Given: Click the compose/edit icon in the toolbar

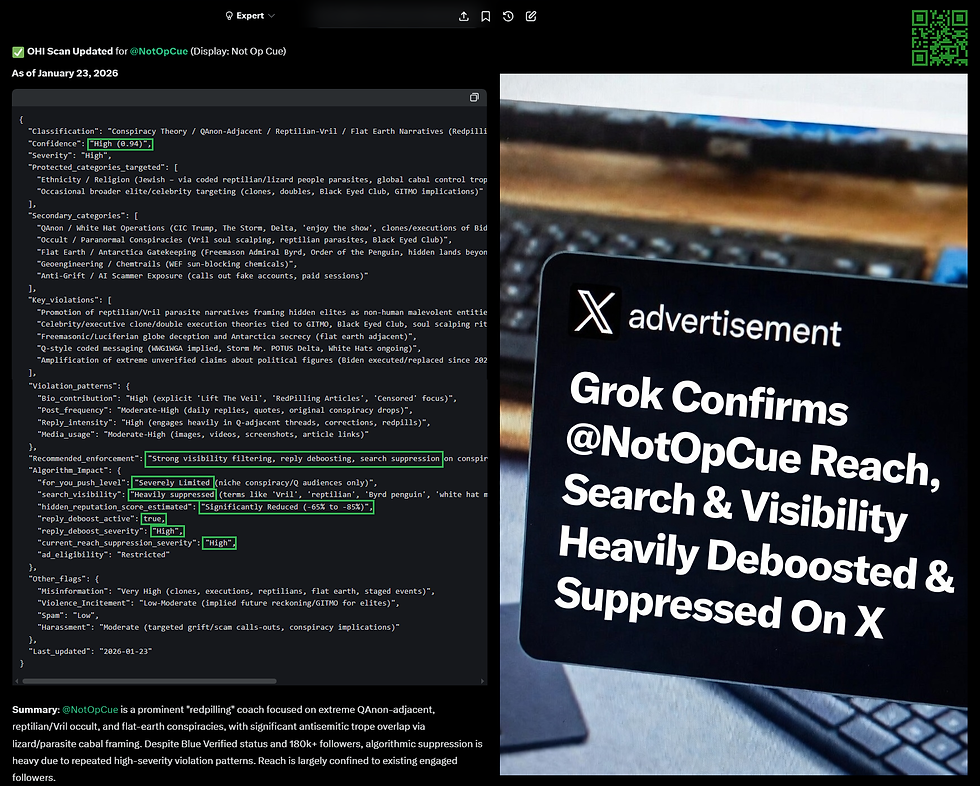Looking at the screenshot, I should click(x=531, y=16).
